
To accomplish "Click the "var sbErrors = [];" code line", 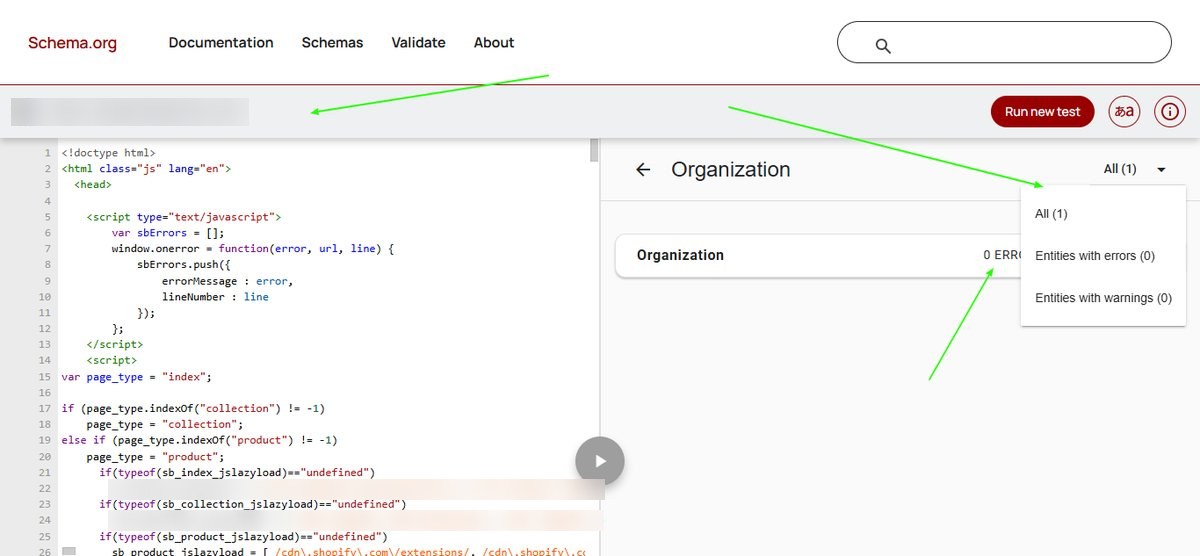I will coord(168,233).
